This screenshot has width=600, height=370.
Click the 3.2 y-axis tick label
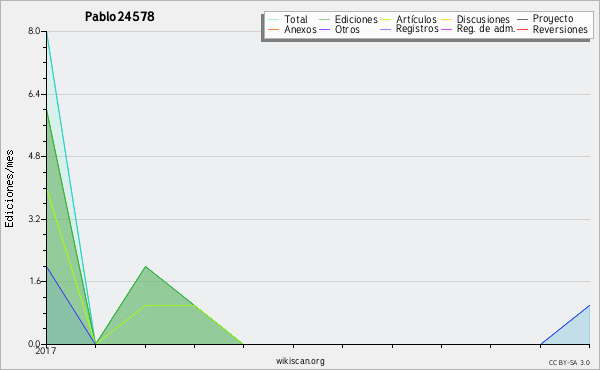coord(34,219)
